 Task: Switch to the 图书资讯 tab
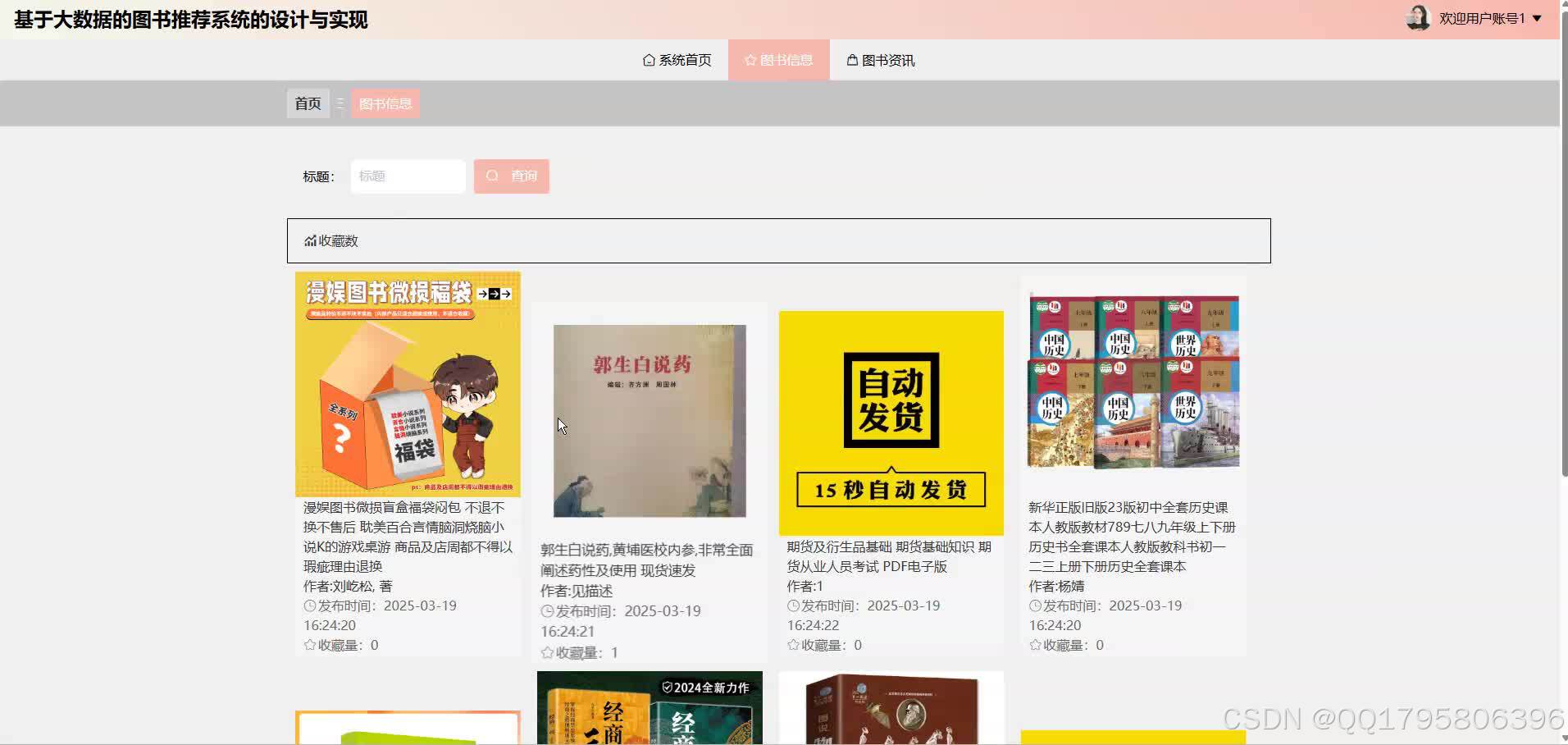879,60
